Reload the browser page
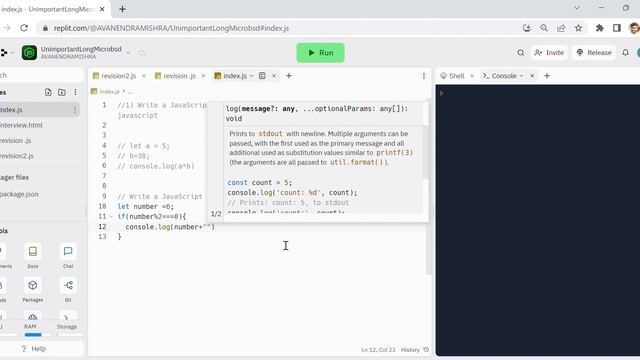 [x=24, y=28]
